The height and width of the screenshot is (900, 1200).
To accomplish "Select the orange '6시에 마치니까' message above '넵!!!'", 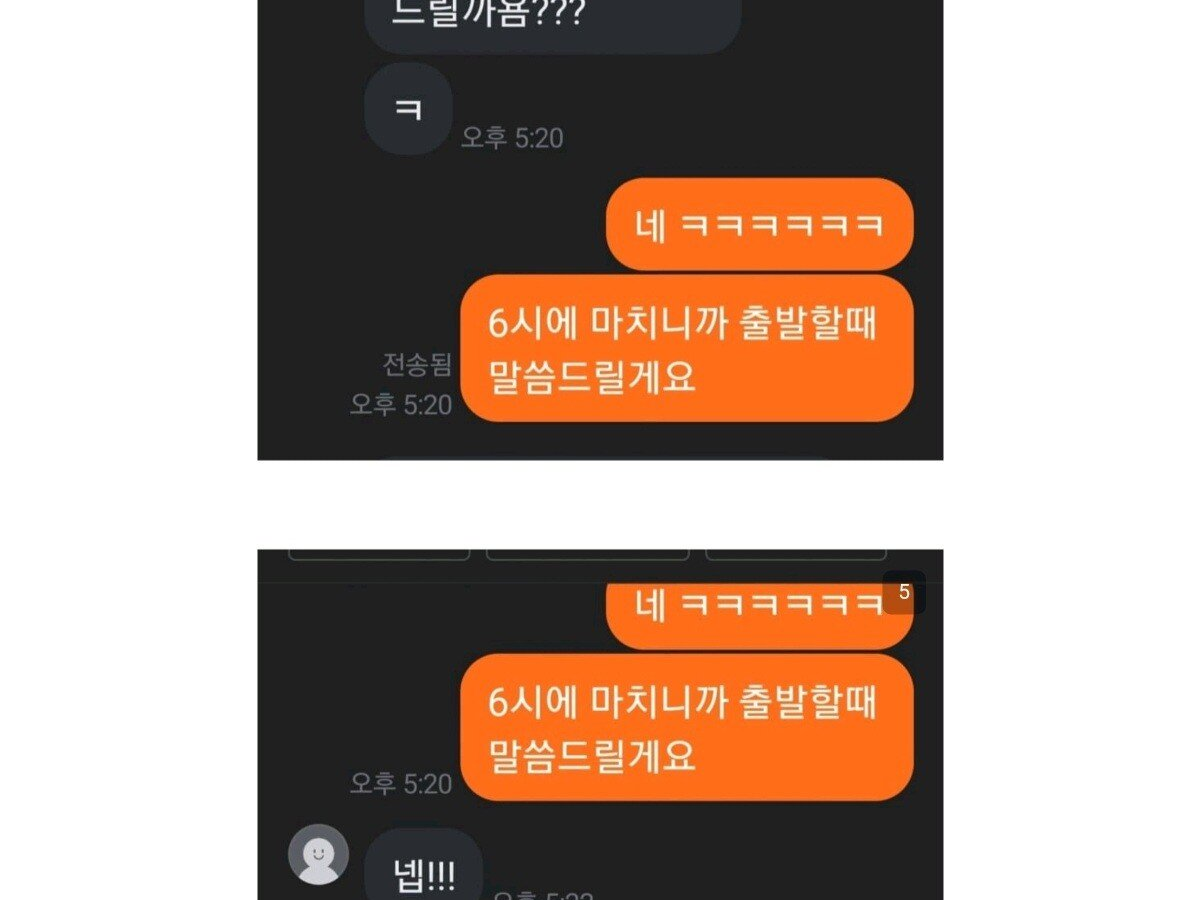I will pyautogui.click(x=687, y=727).
